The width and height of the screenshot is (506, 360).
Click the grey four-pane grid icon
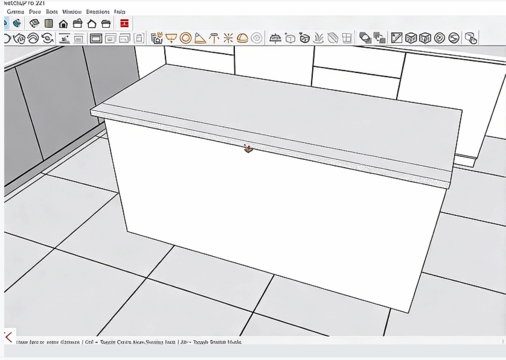(x=347, y=38)
